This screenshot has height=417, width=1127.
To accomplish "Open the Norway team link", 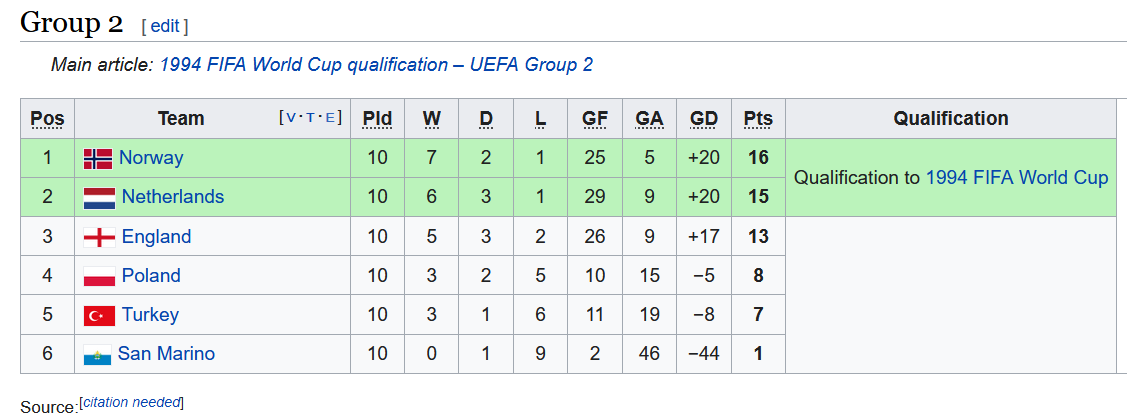I will pos(151,157).
